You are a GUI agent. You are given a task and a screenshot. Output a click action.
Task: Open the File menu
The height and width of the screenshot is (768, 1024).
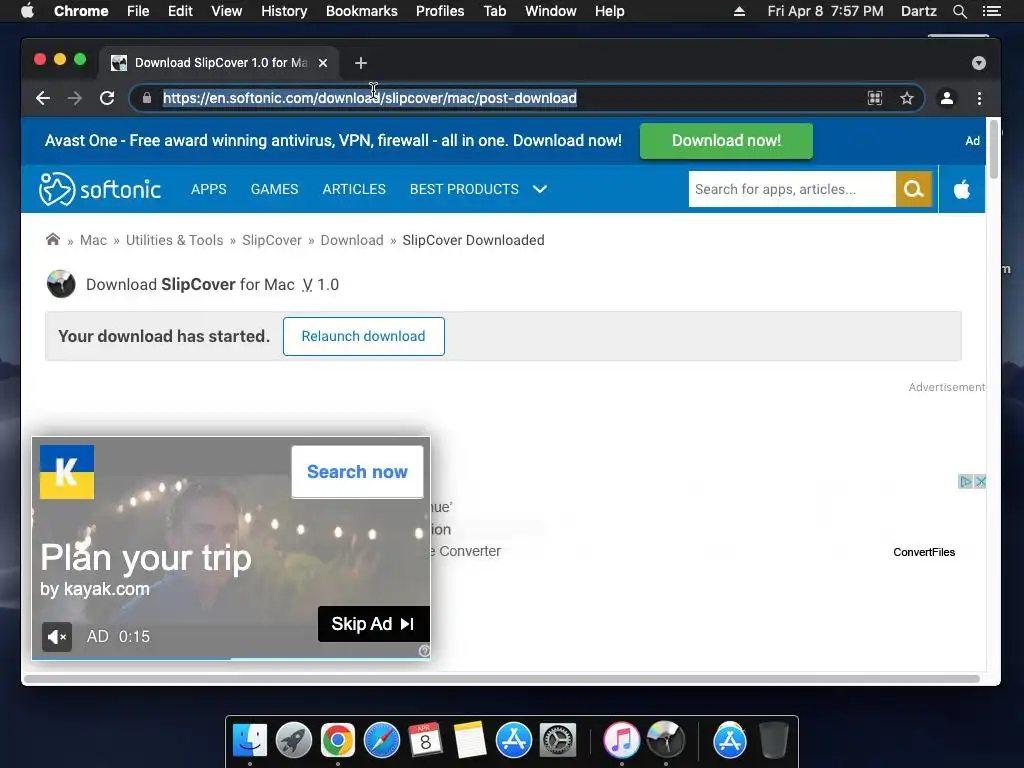coord(138,11)
